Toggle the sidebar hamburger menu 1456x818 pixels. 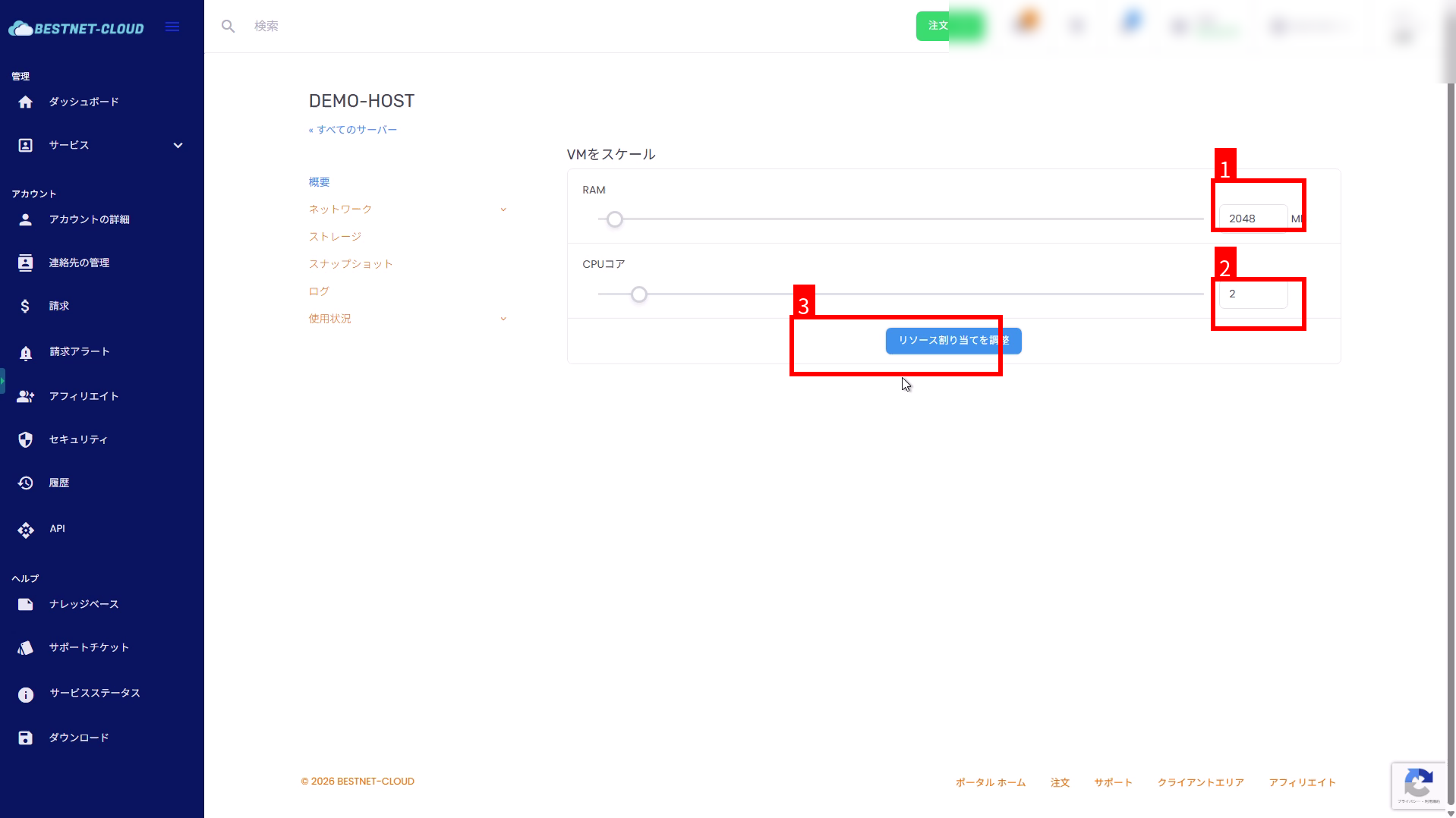172,27
